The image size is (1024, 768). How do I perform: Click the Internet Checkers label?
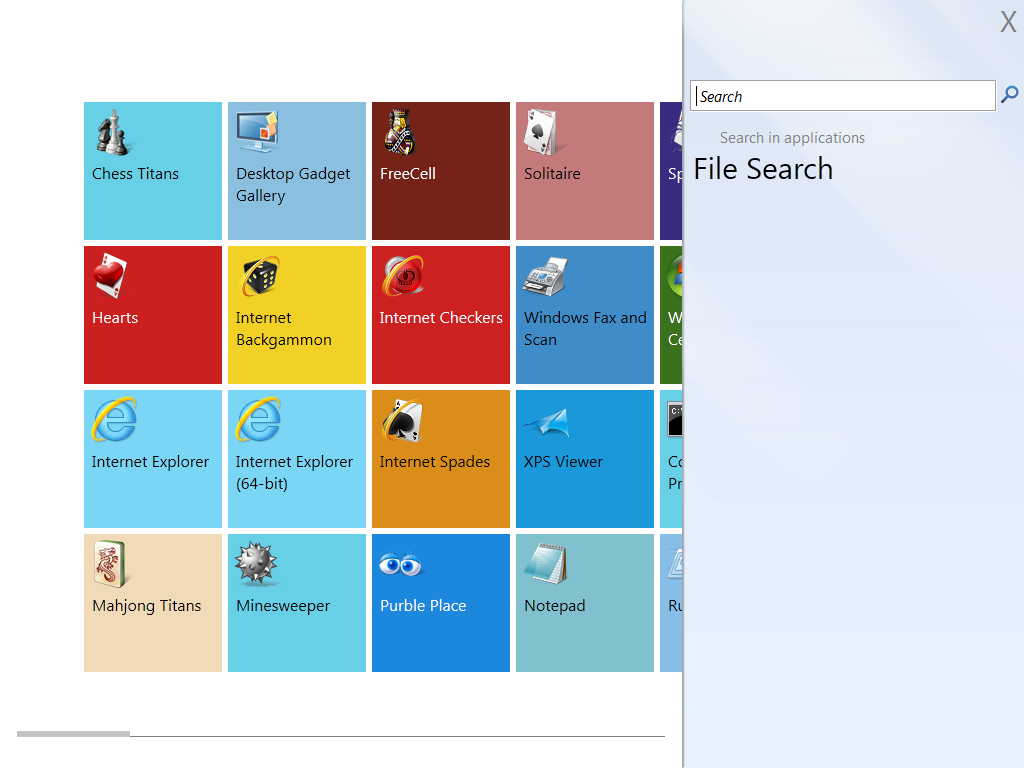click(441, 318)
